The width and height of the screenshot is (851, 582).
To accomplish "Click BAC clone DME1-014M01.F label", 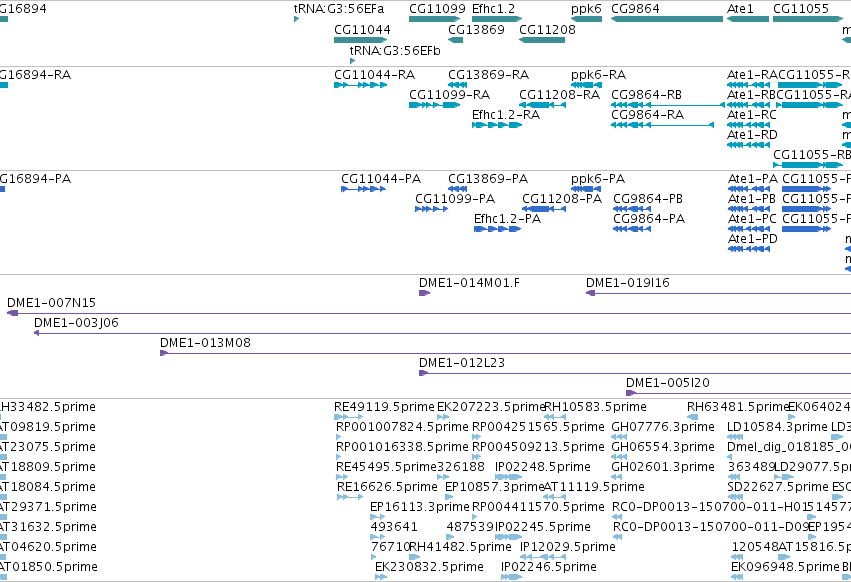I will [x=469, y=283].
